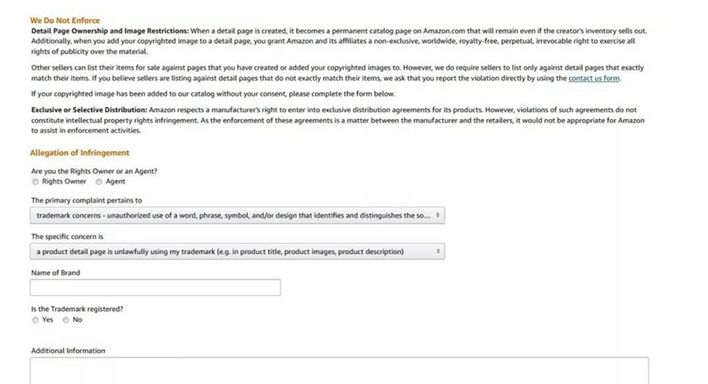Open the specific concern dropdown

point(238,251)
